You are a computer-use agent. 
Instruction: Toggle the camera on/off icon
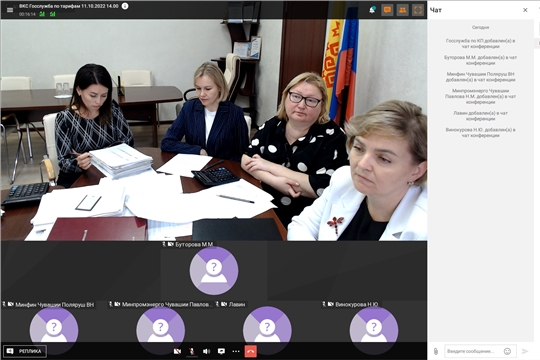pos(177,351)
